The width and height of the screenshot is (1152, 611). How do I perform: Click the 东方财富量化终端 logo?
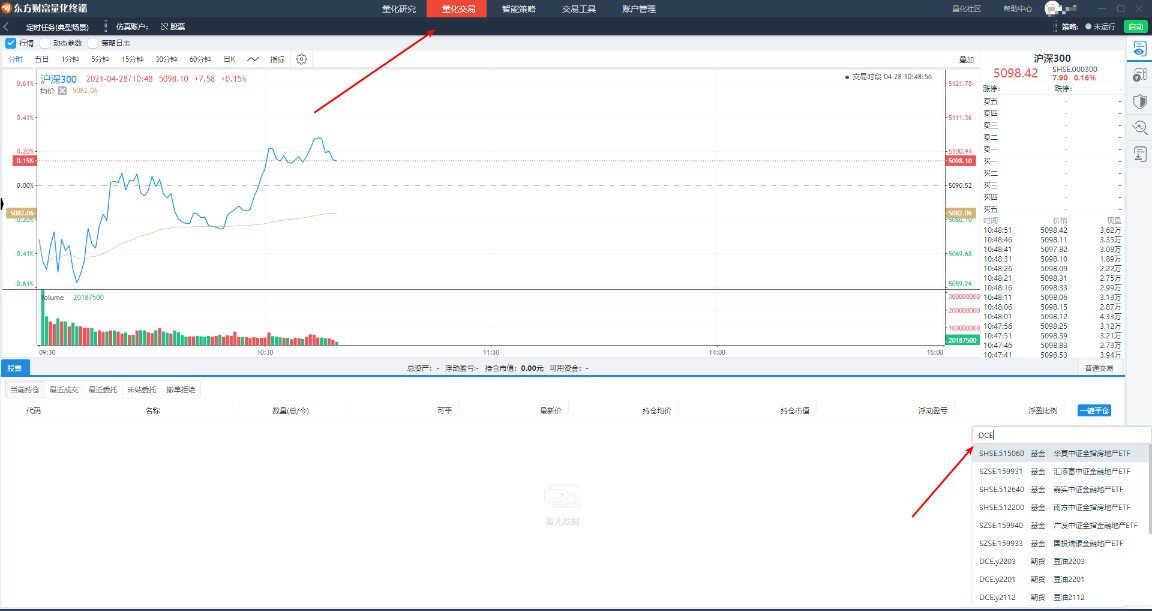46,9
